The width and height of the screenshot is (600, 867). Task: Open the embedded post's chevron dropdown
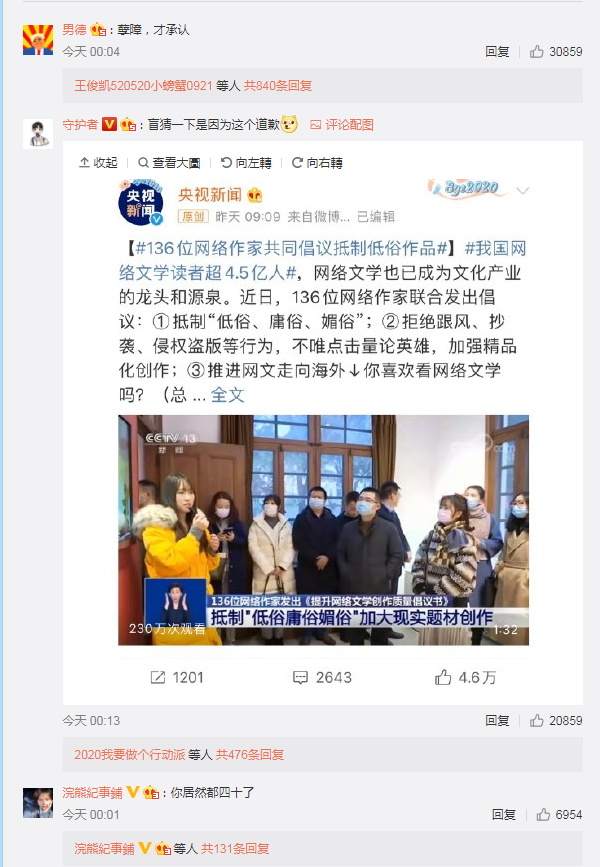point(523,191)
